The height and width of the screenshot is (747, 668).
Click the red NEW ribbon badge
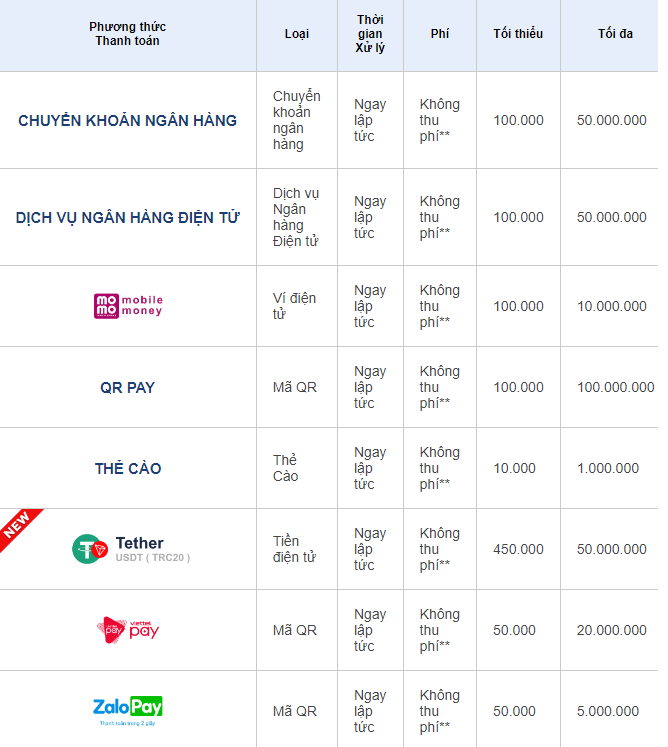(x=20, y=526)
